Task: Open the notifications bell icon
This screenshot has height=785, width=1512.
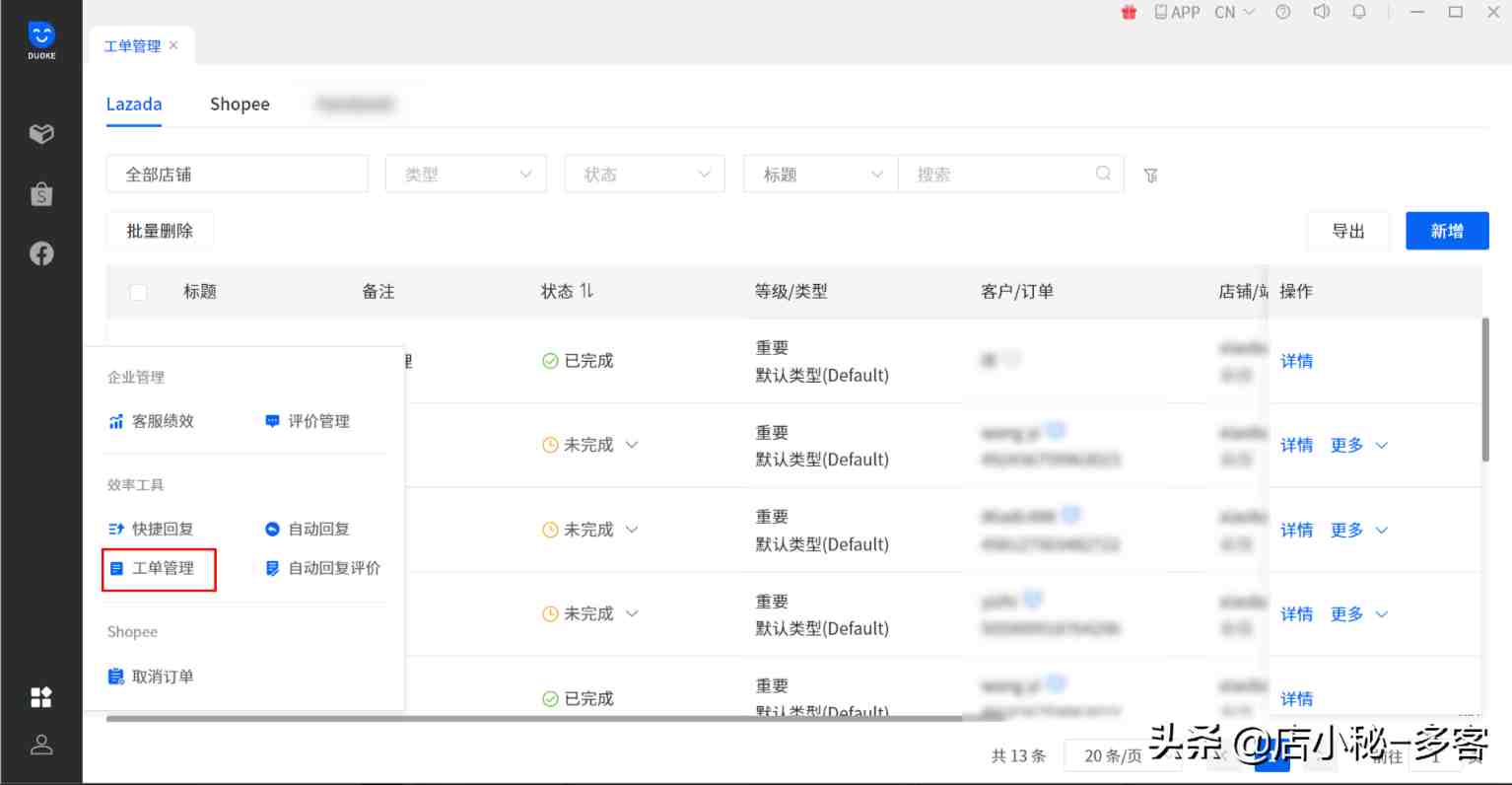Action: pyautogui.click(x=1358, y=12)
